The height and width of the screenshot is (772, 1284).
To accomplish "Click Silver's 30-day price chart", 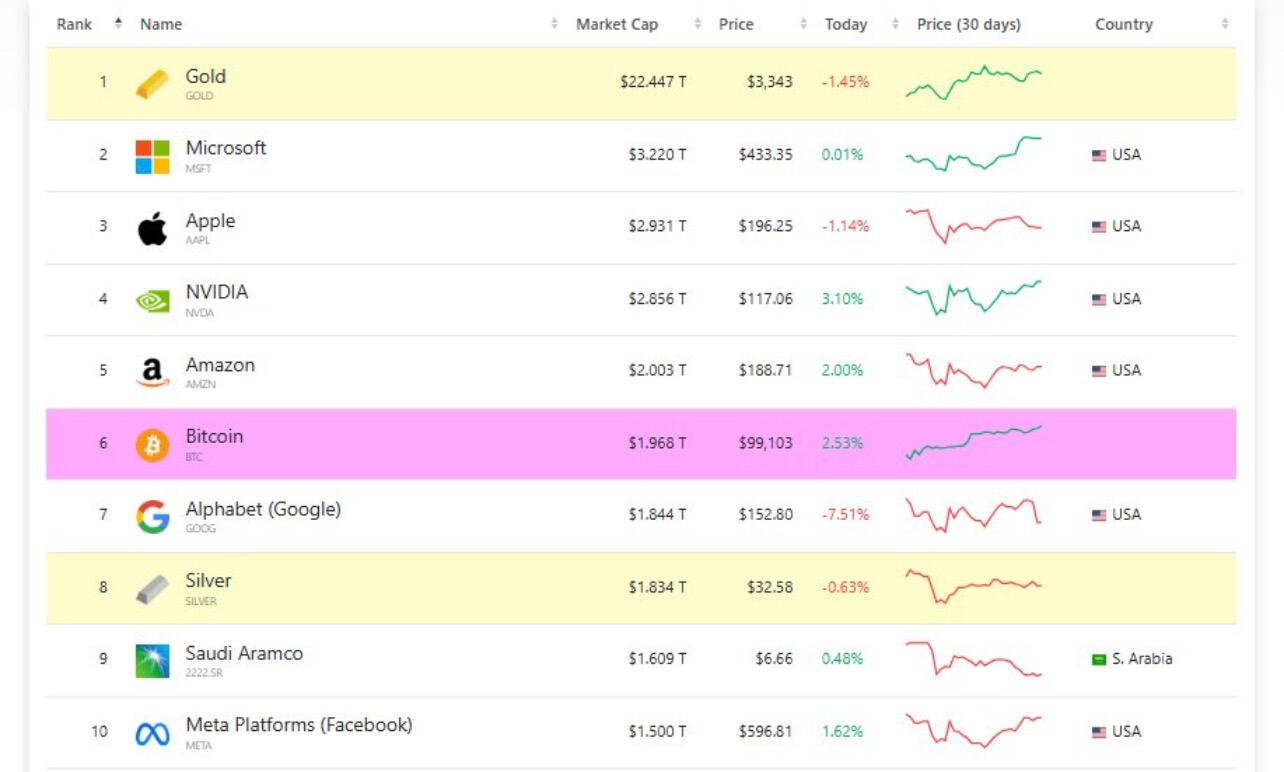I will click(974, 586).
